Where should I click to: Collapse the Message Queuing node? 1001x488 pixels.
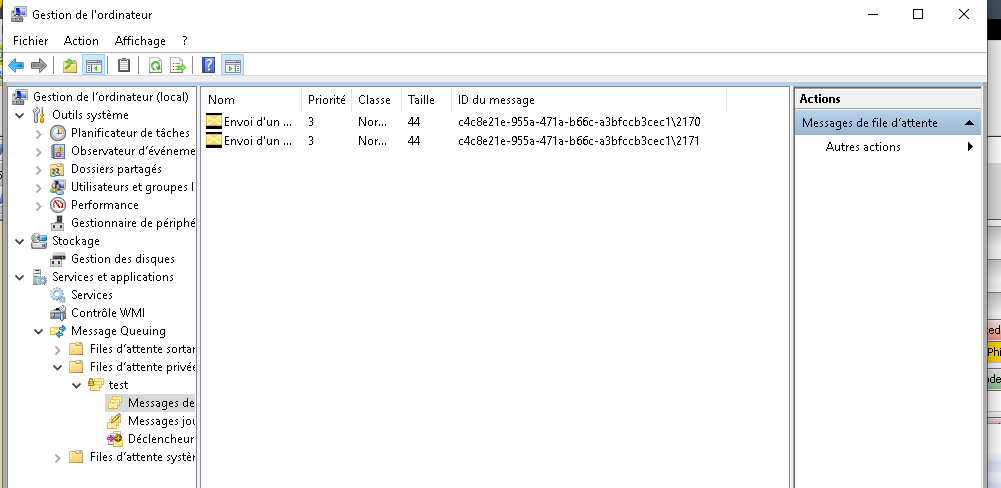[x=39, y=331]
